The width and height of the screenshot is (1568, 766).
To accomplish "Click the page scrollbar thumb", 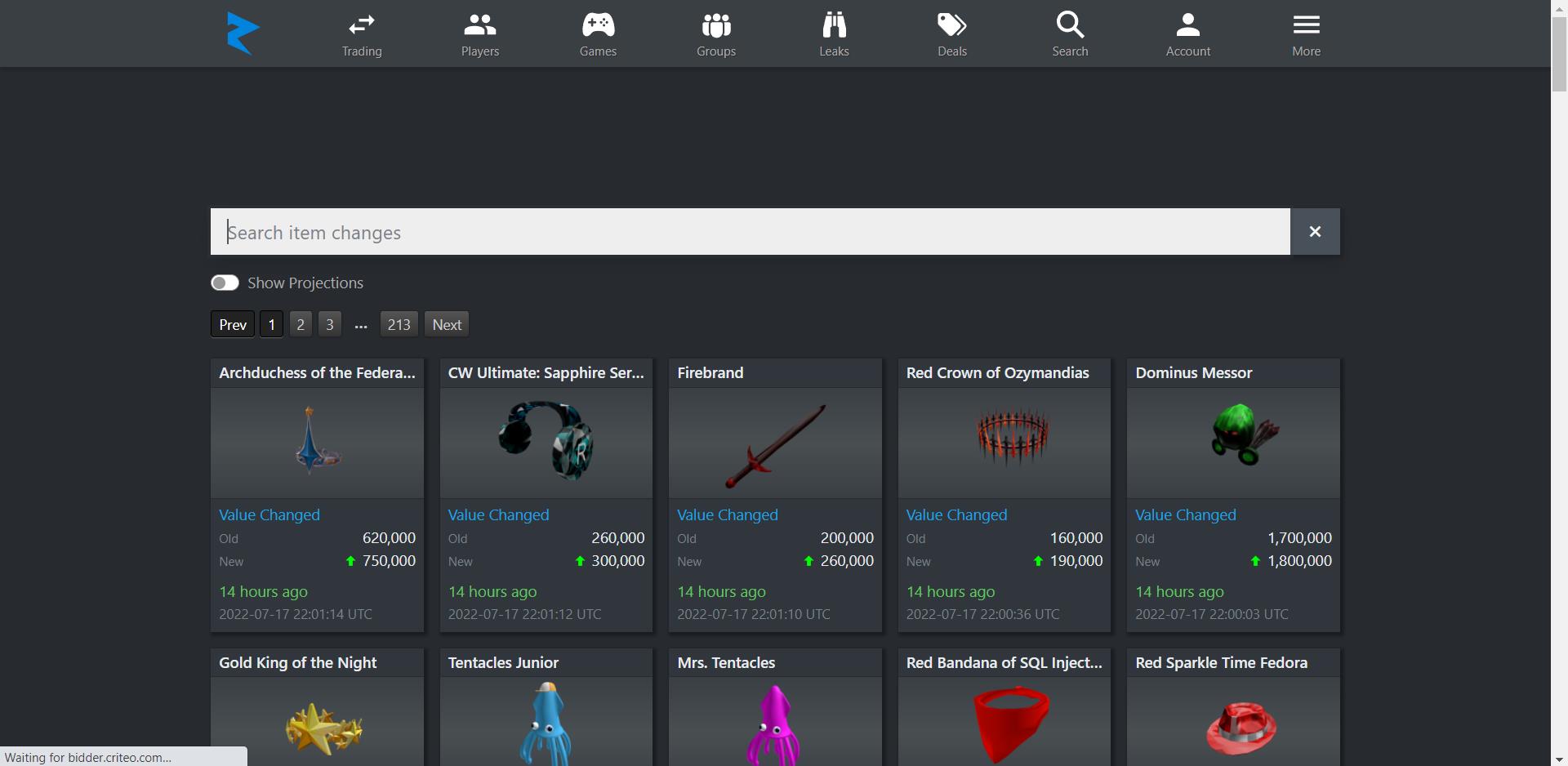I will pos(1559,54).
